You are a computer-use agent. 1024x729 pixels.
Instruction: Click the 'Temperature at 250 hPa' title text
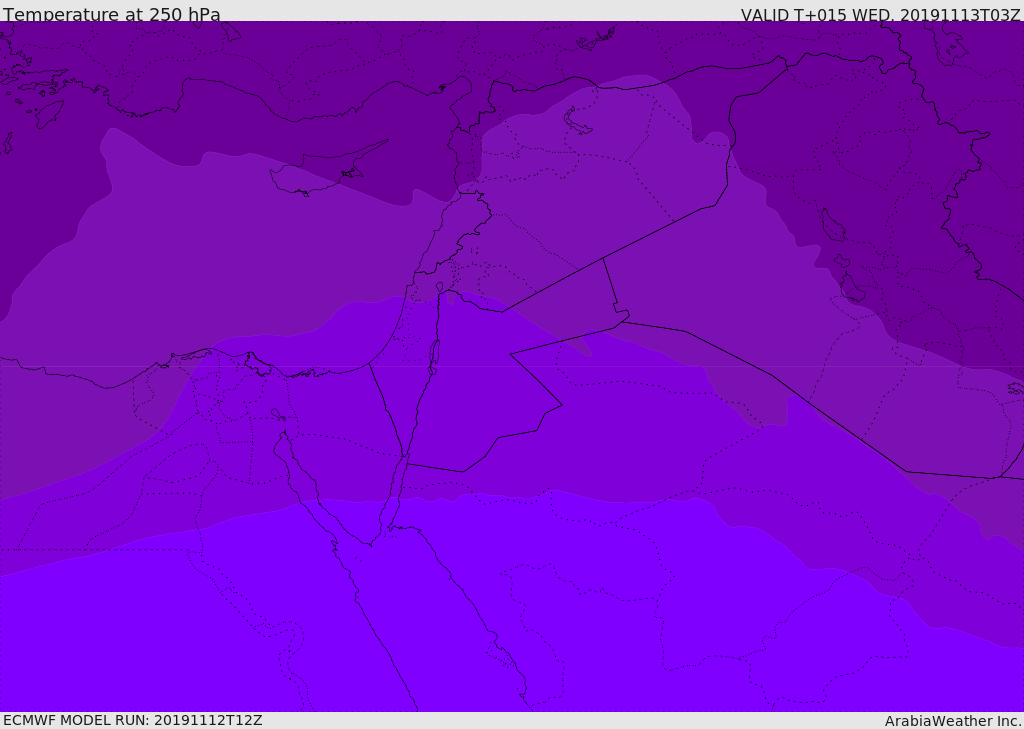point(112,14)
